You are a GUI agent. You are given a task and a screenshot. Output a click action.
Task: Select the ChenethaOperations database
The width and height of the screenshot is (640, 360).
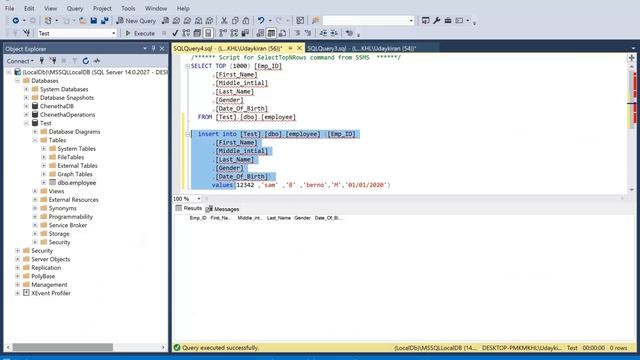tap(67, 115)
